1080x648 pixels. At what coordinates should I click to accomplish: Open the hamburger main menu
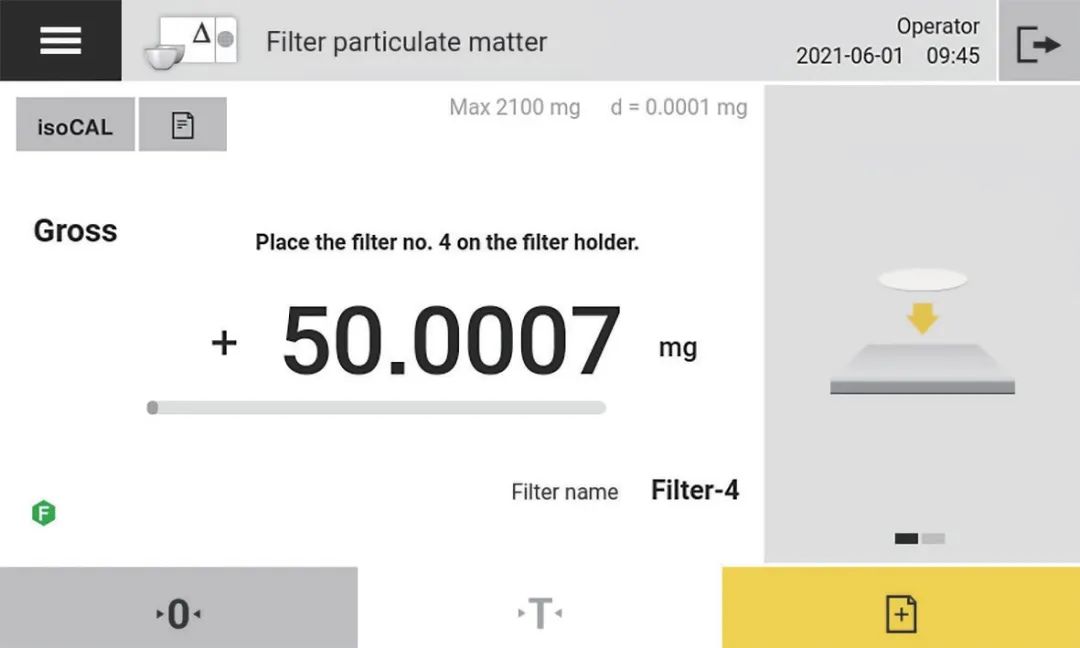[x=60, y=40]
